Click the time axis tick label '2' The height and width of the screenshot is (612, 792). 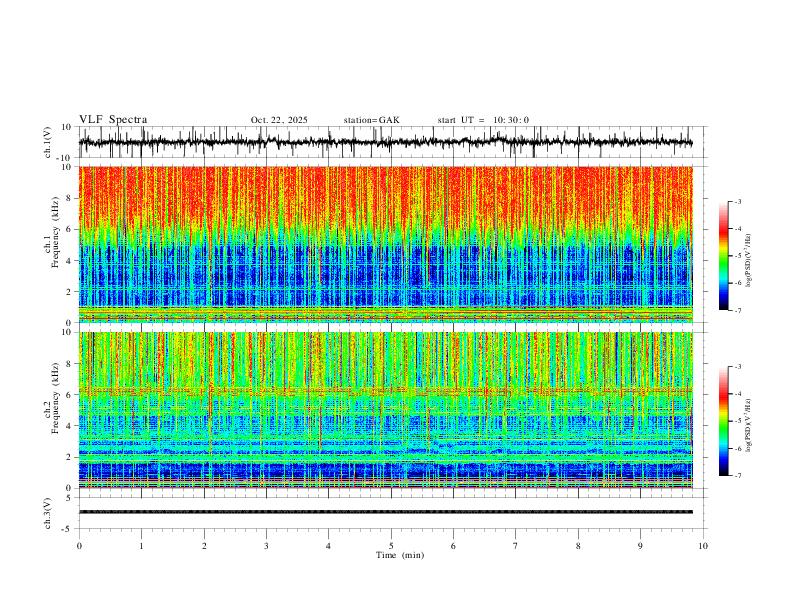pos(204,546)
